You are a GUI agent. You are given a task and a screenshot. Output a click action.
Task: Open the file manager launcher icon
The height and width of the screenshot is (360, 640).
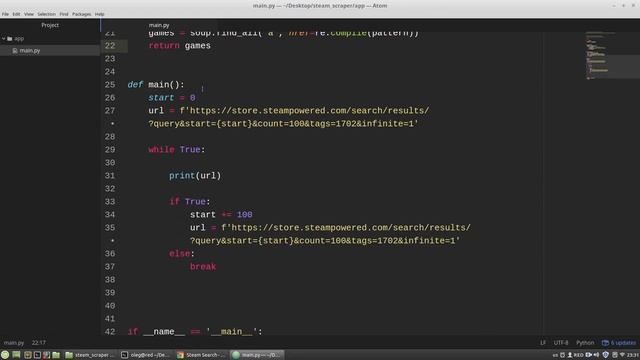pyautogui.click(x=56, y=355)
